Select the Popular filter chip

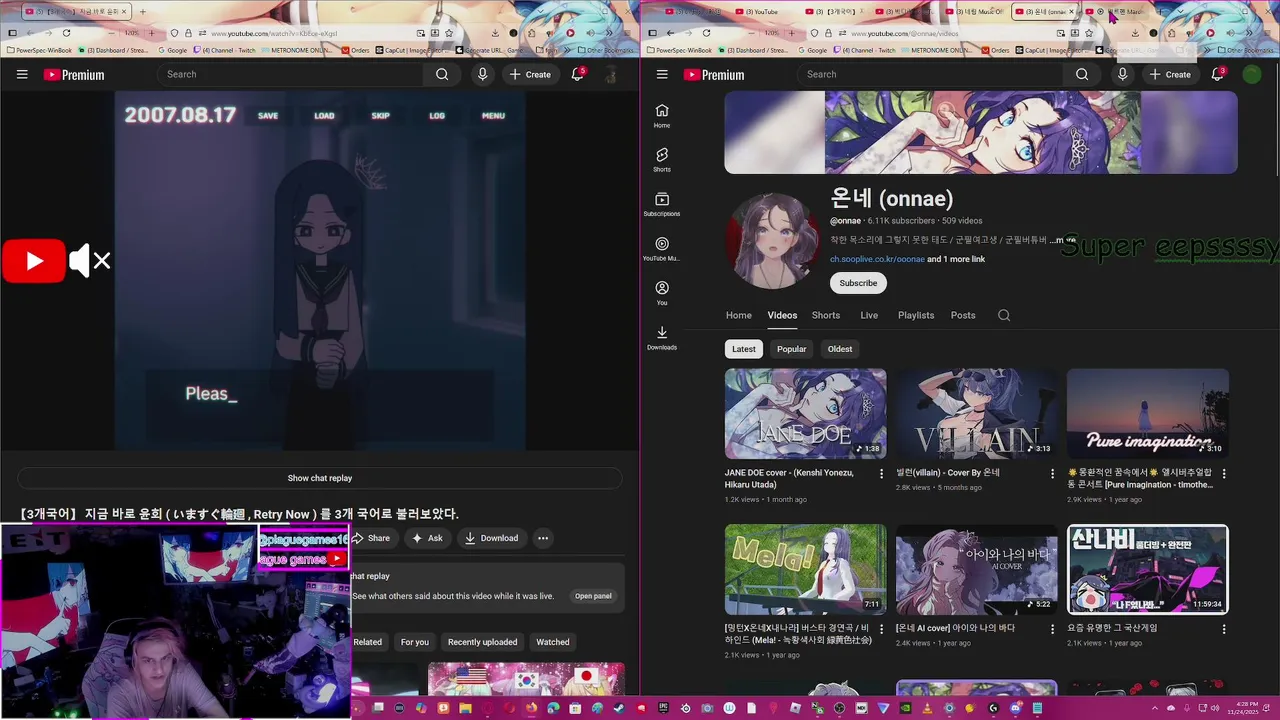[x=791, y=349]
